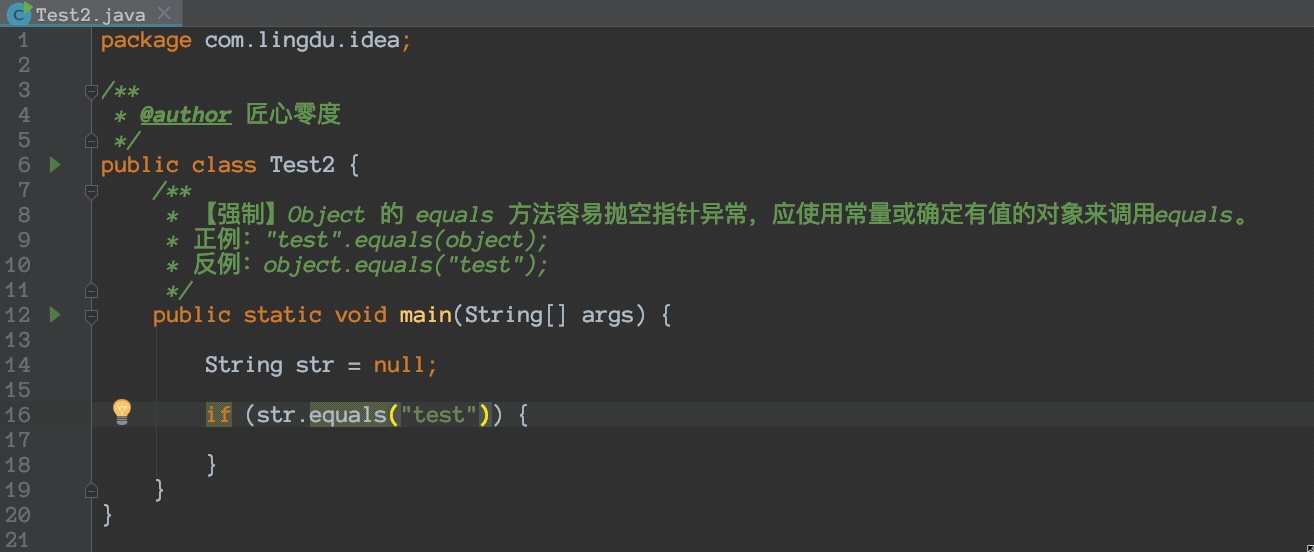Viewport: 1314px width, 552px height.
Task: Fold the author comment from its closing marker
Action: (x=92, y=141)
